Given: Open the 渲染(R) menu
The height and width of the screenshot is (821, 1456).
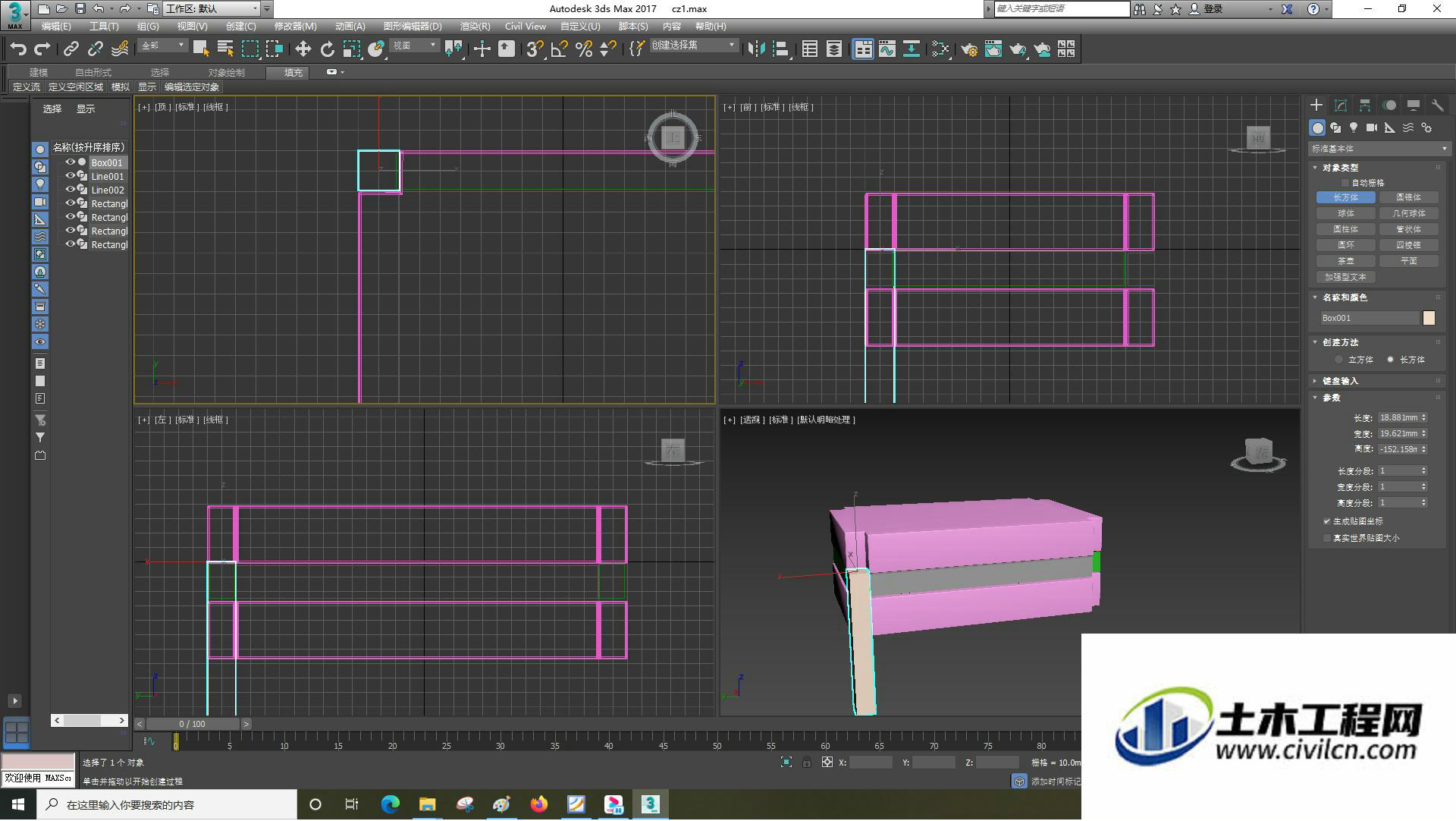Looking at the screenshot, I should (x=475, y=27).
